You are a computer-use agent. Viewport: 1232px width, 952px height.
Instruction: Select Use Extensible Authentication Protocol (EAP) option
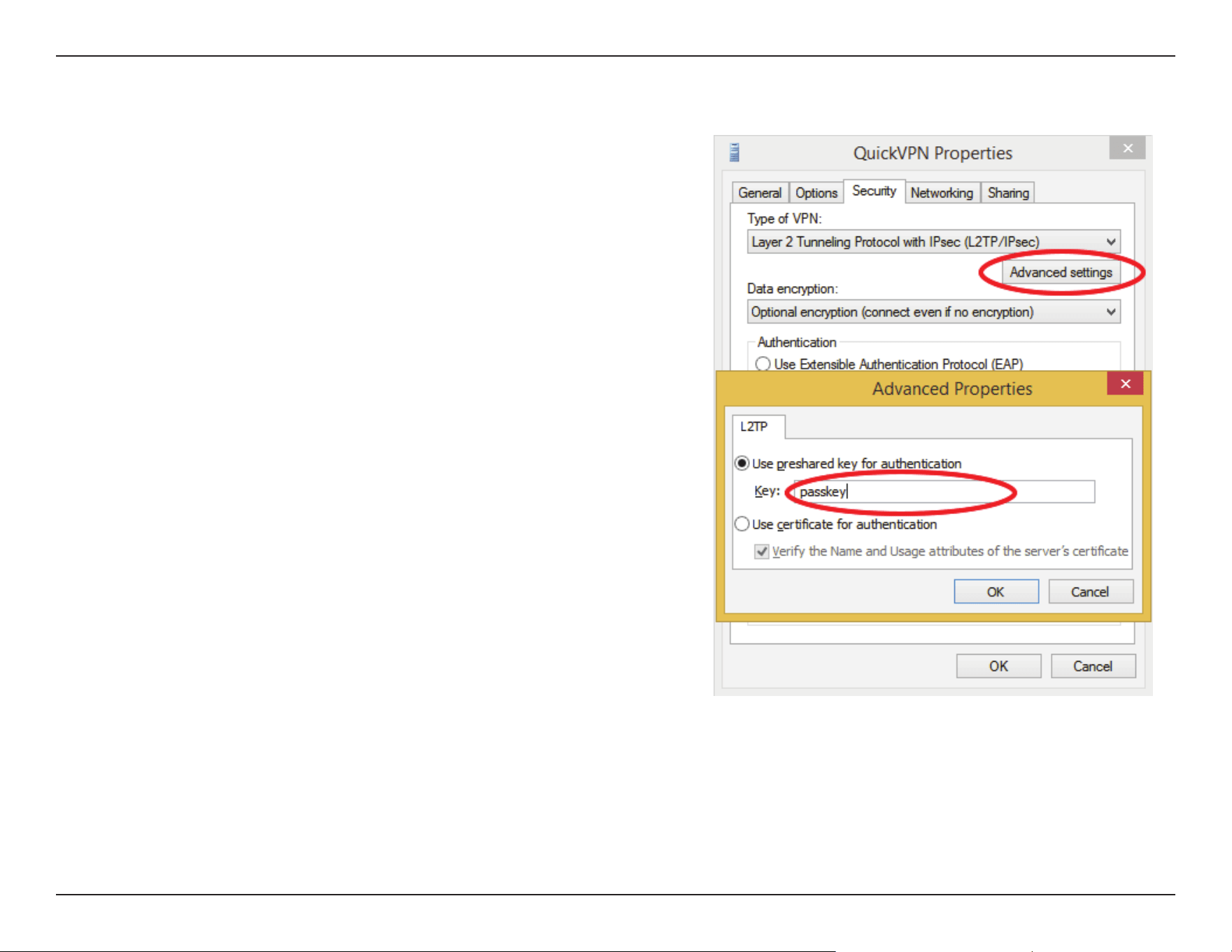click(763, 364)
